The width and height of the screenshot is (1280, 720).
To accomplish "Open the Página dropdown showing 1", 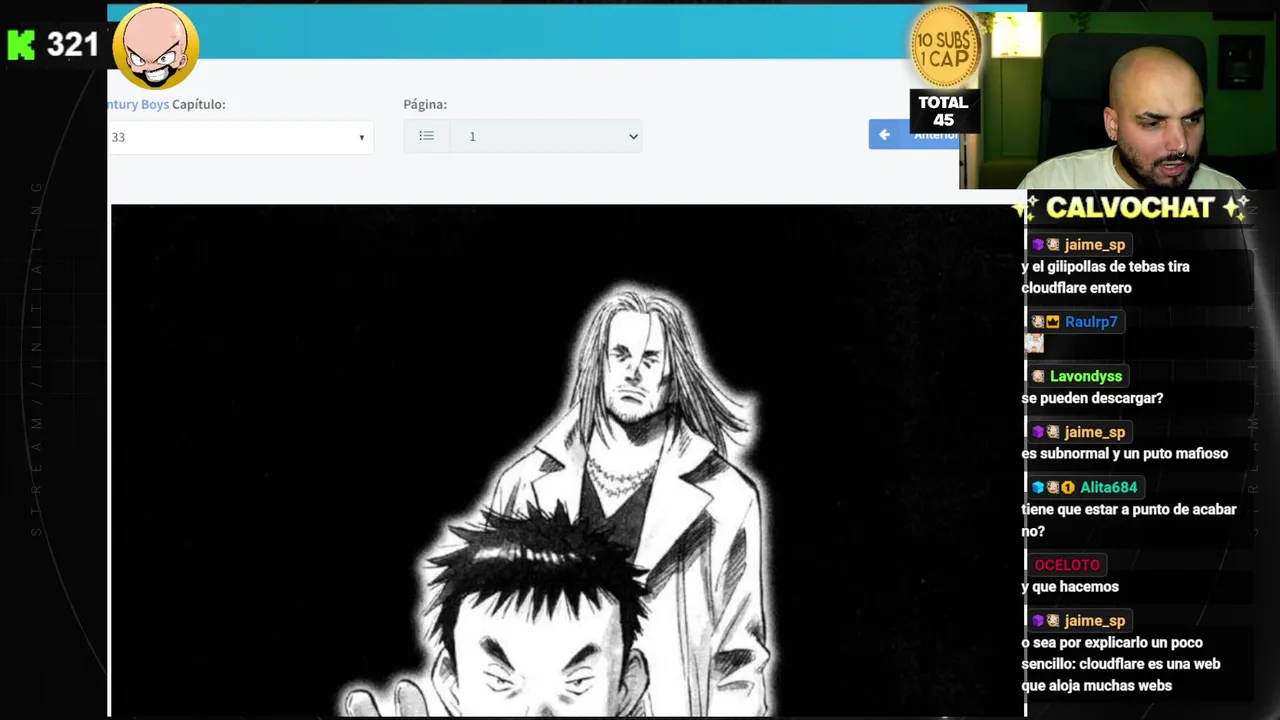I will pos(546,136).
